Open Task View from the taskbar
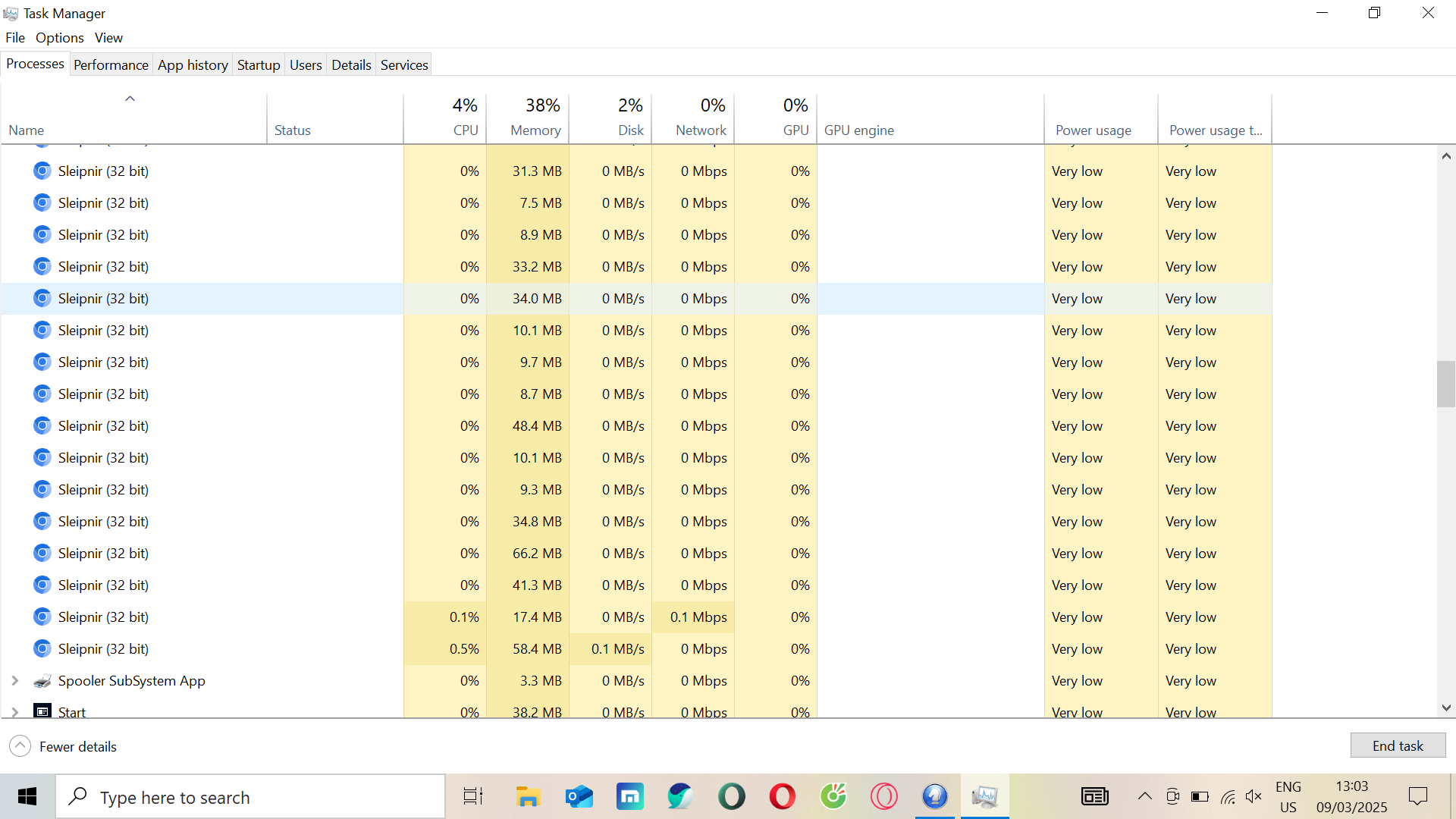Viewport: 1456px width, 819px height. (473, 797)
